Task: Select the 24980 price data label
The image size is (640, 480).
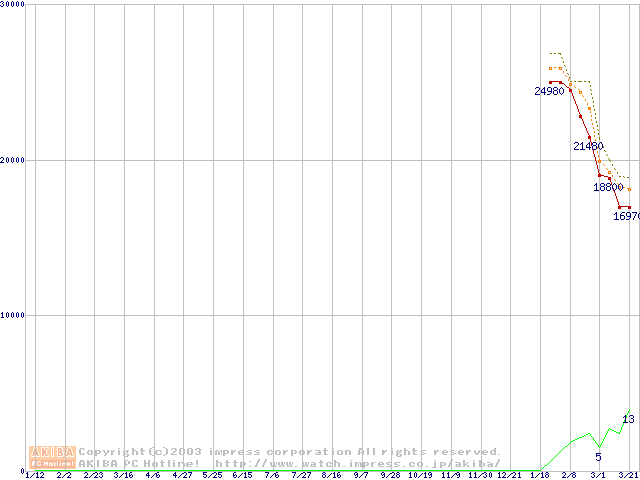Action: [549, 92]
